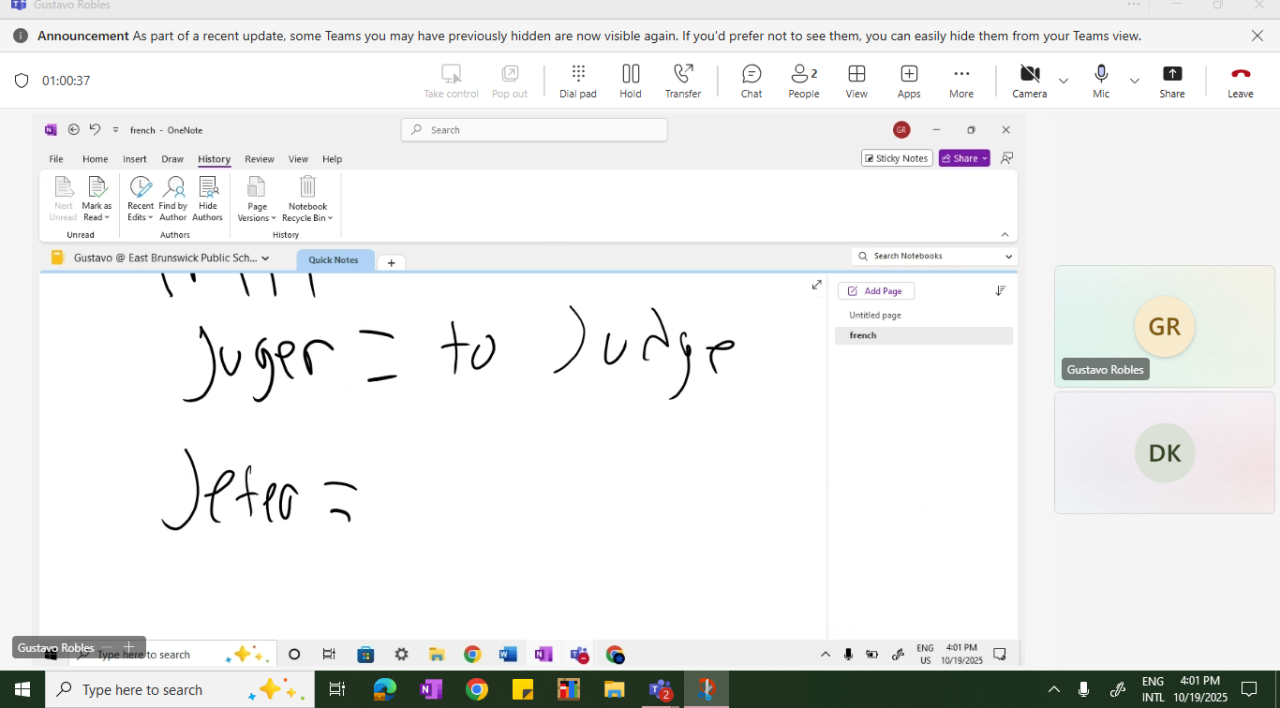Click the purple Share button in OneNote

964,158
